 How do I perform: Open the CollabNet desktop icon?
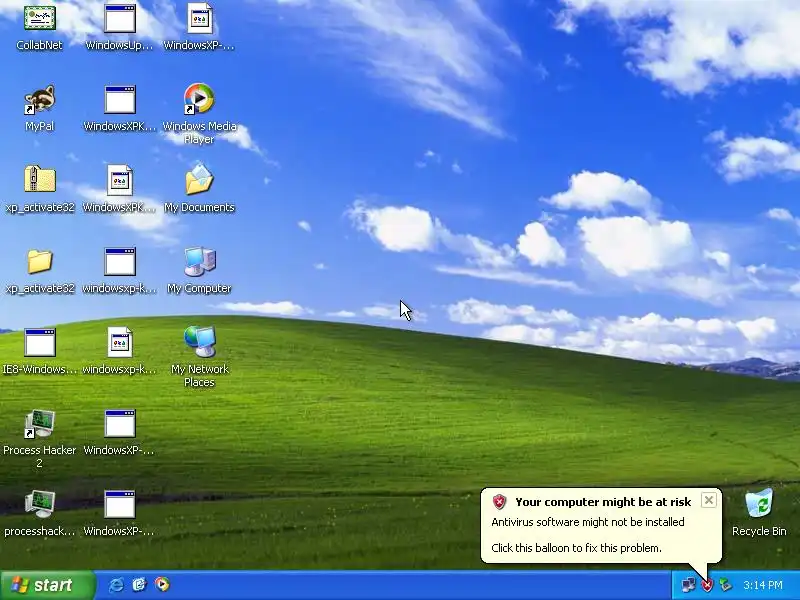[x=39, y=18]
